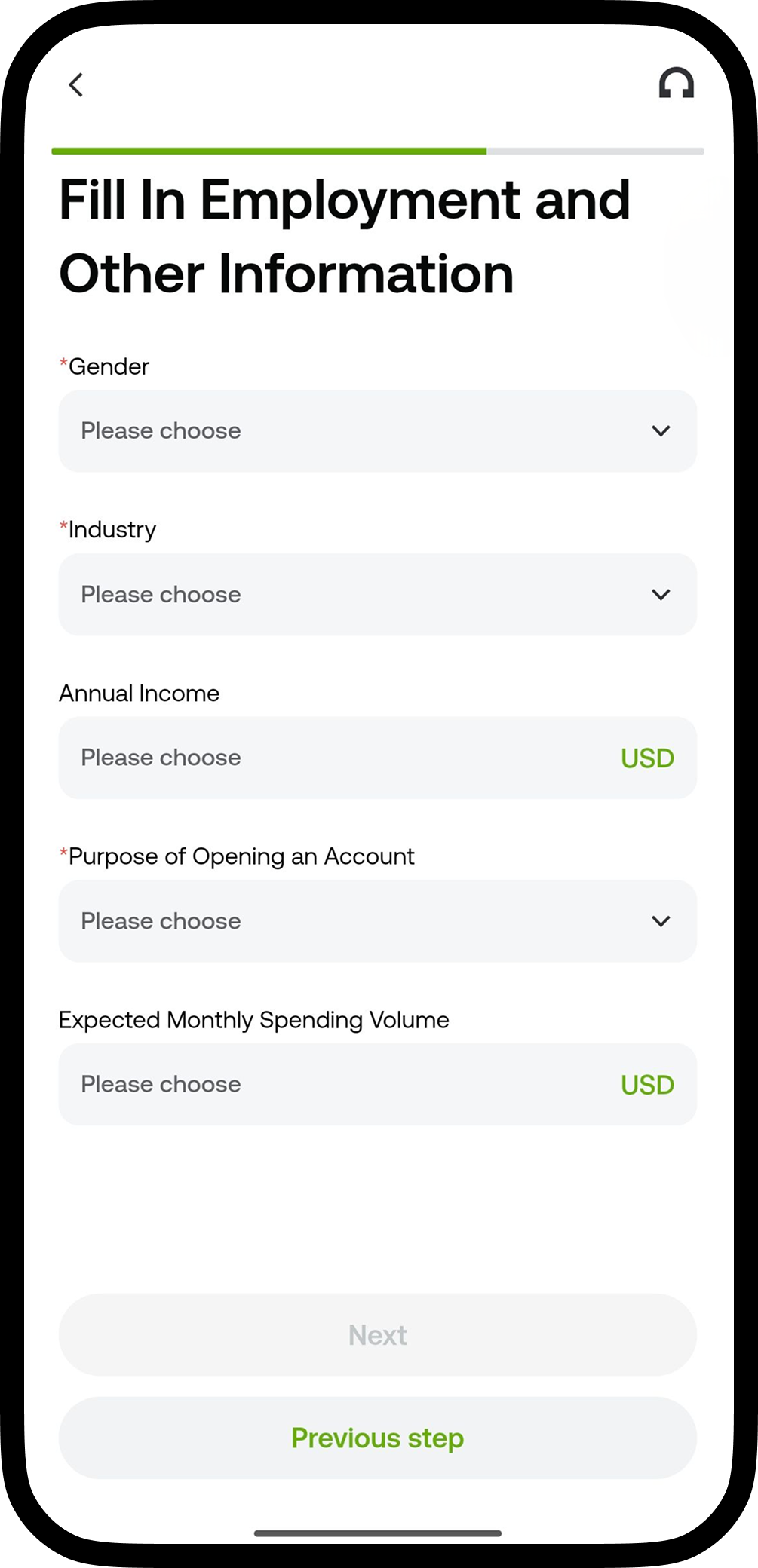This screenshot has height=1568, width=758.
Task: Select the Annual Income field
Action: coord(378,758)
